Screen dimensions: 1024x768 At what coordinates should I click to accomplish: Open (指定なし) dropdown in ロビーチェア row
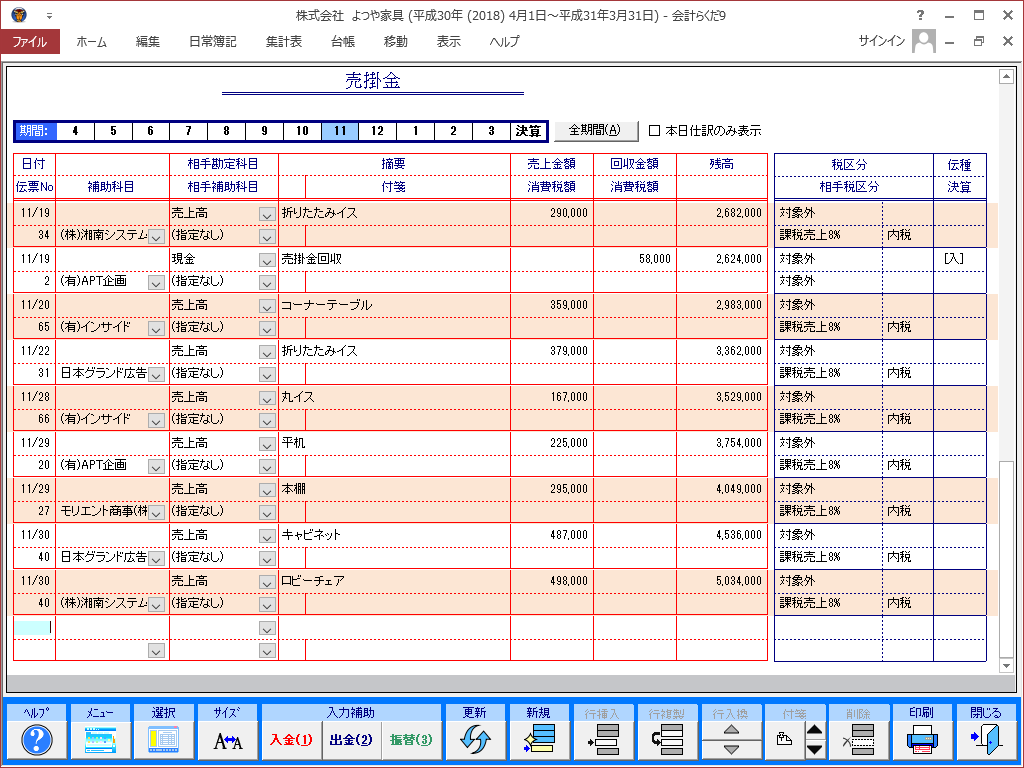(x=266, y=605)
